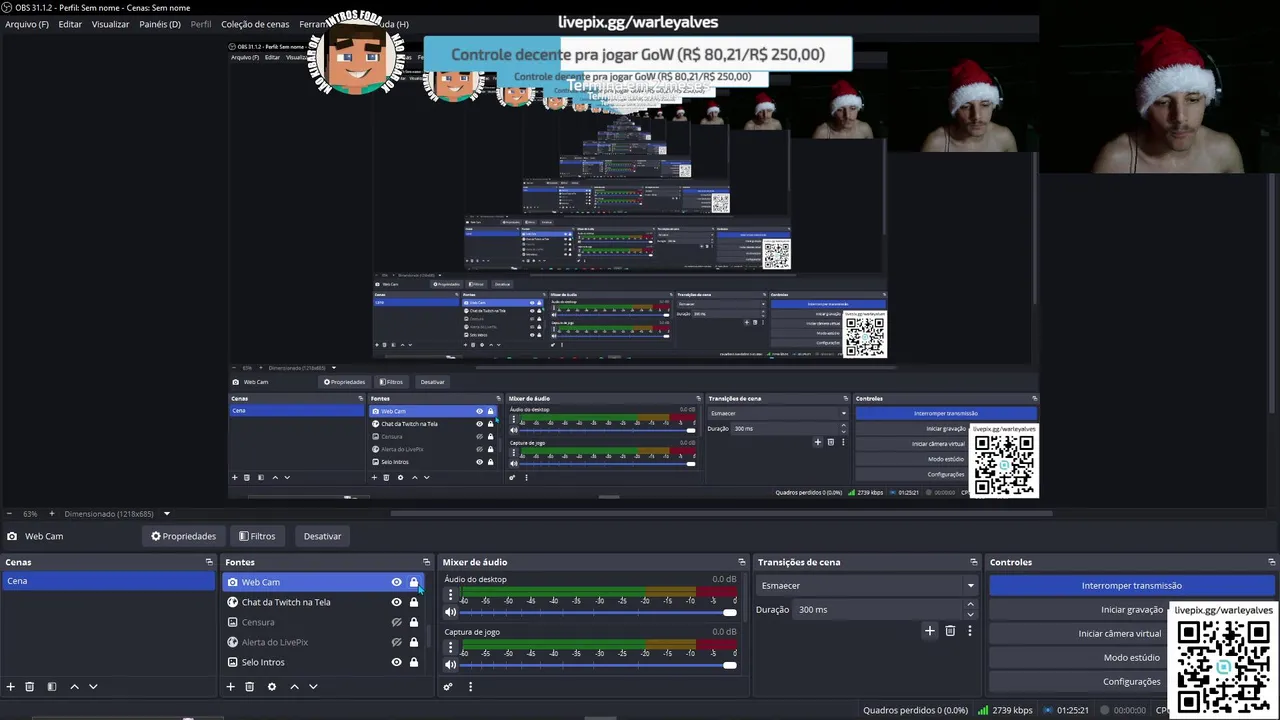Increase transition Duração with up arrow

[x=970, y=605]
